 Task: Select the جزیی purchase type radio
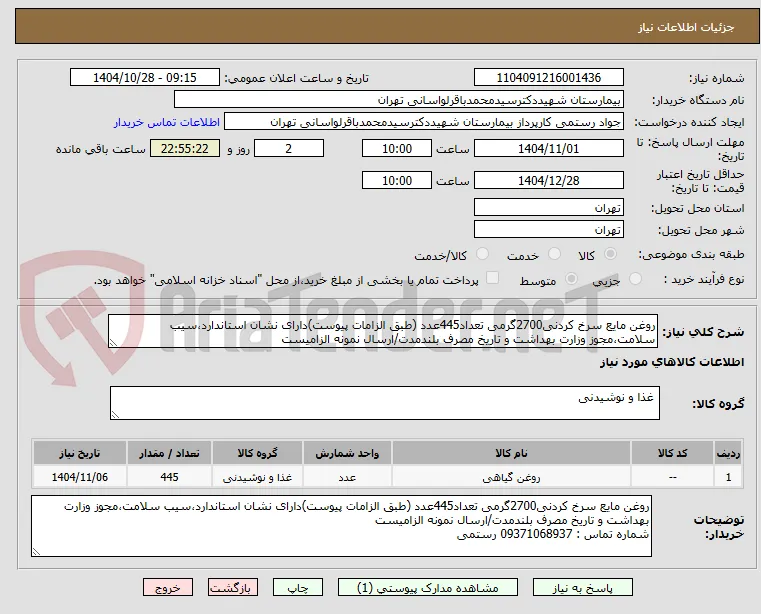pyautogui.click(x=635, y=279)
